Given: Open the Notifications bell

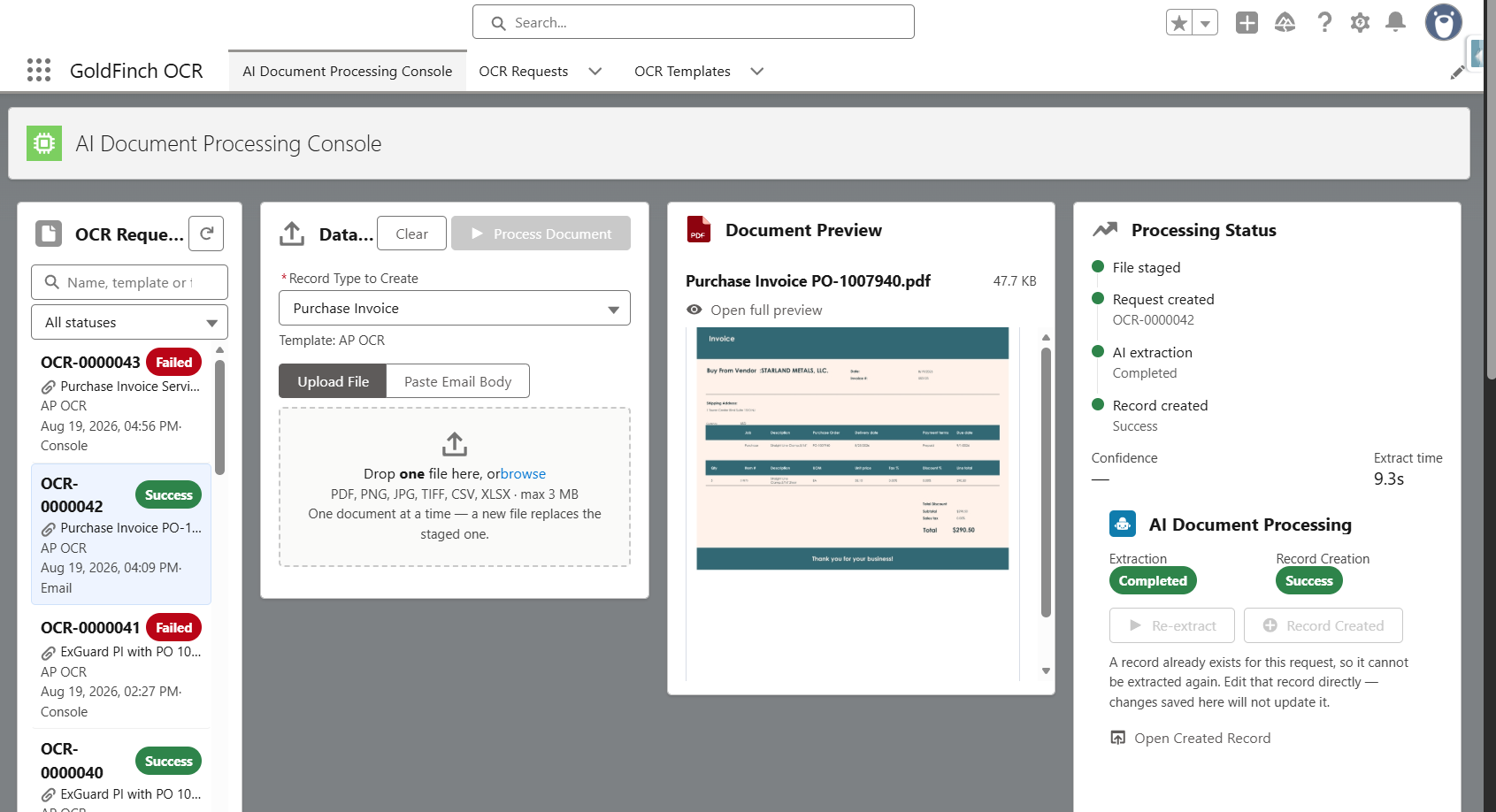Looking at the screenshot, I should (x=1395, y=23).
